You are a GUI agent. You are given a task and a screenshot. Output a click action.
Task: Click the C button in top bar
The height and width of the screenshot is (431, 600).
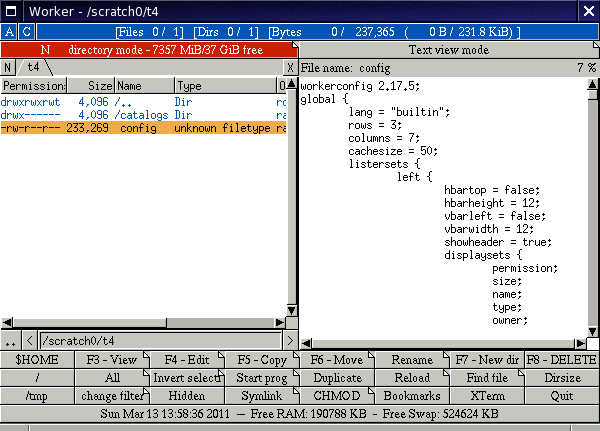point(26,32)
